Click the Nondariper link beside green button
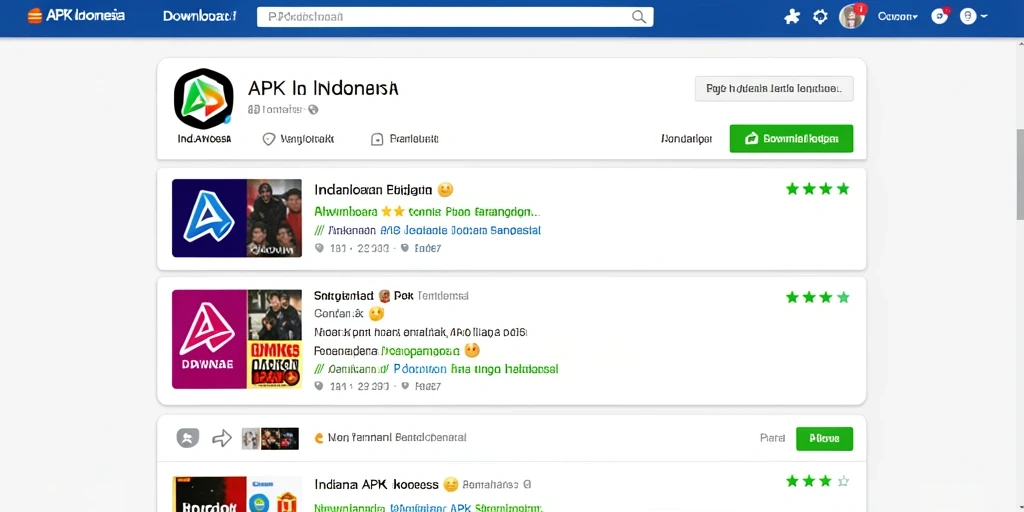The height and width of the screenshot is (512, 1024). click(686, 139)
